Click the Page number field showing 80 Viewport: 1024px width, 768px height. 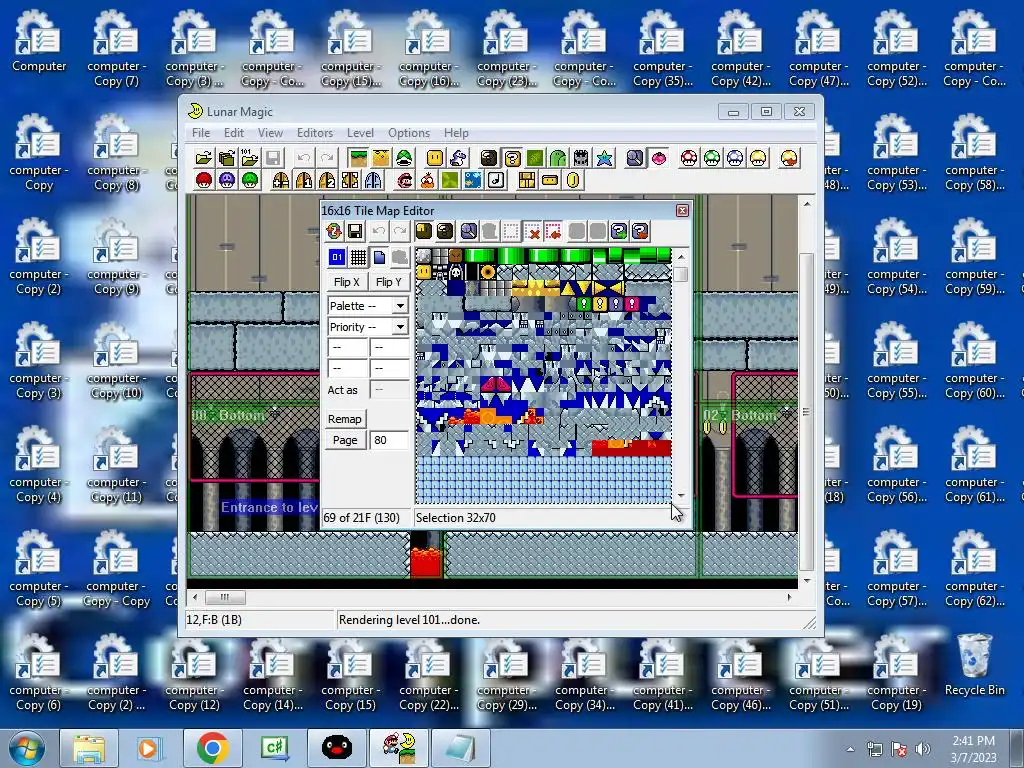[389, 440]
